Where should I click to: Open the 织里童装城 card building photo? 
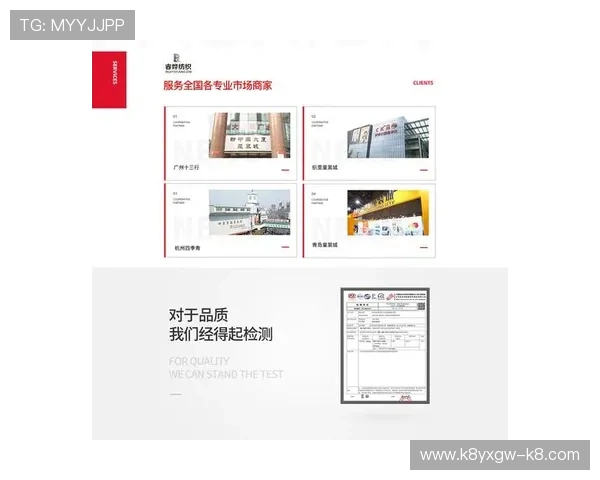click(x=388, y=136)
